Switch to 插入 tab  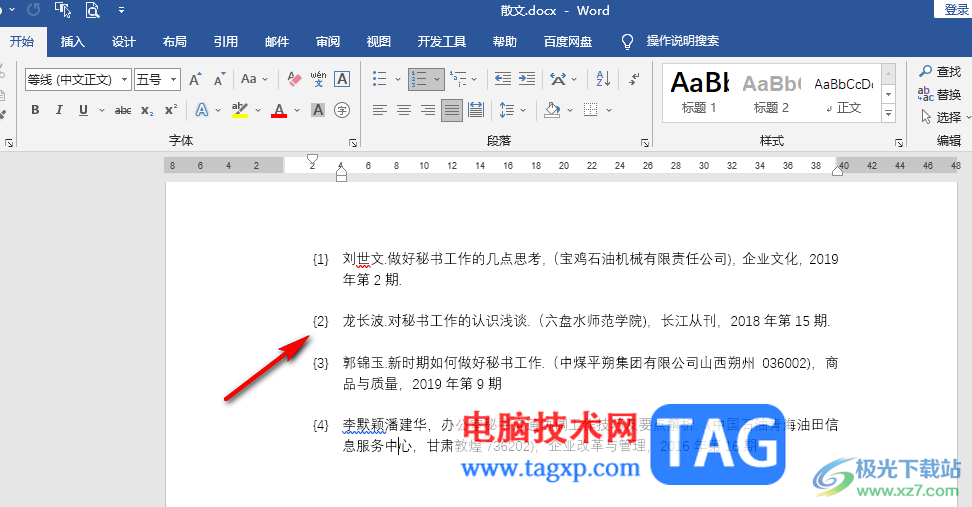[73, 42]
